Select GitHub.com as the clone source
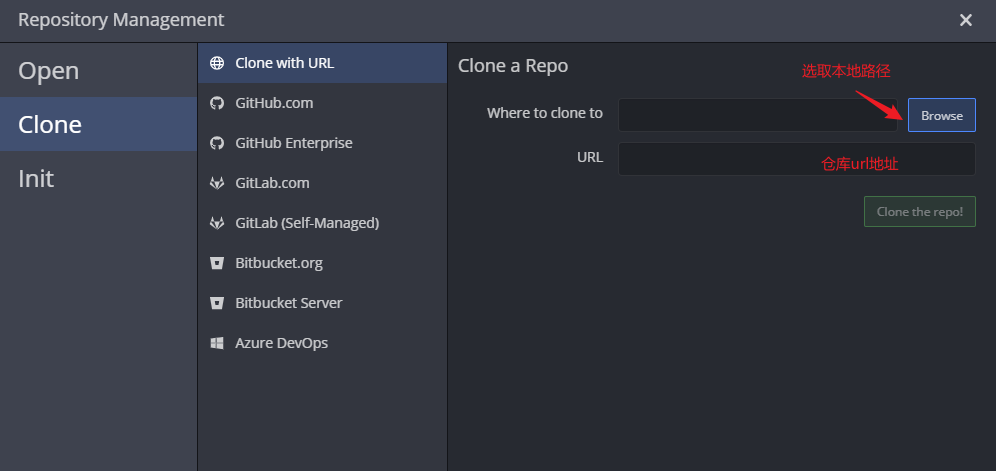 (323, 103)
